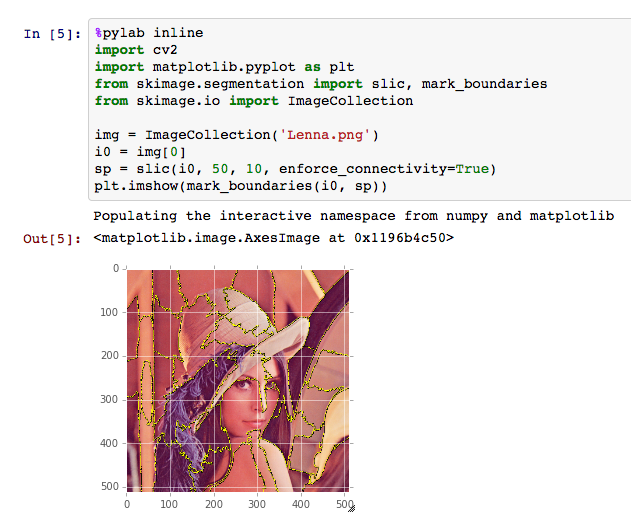
Task: Click the 'import cv2' line
Action: coord(136,50)
